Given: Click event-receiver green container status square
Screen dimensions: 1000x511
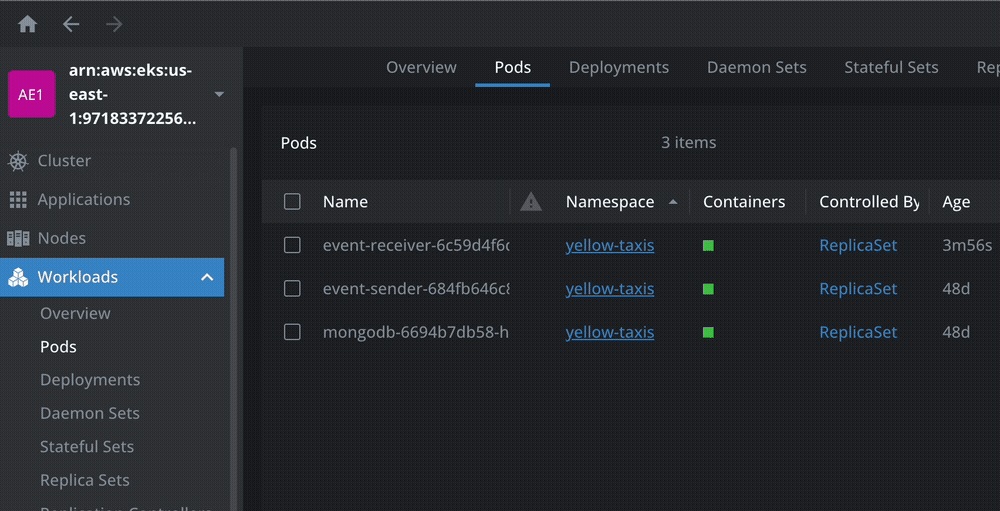Looking at the screenshot, I should tap(708, 246).
